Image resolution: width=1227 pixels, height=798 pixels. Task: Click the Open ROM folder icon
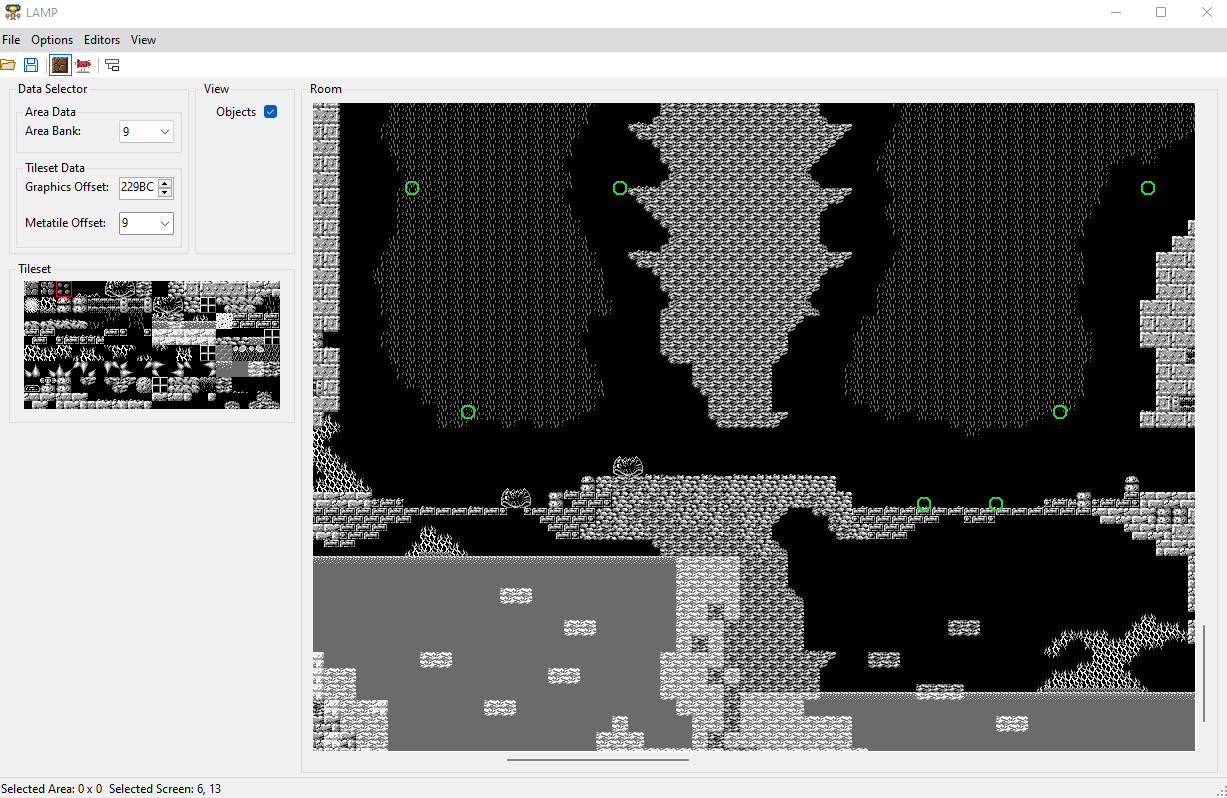pos(7,65)
